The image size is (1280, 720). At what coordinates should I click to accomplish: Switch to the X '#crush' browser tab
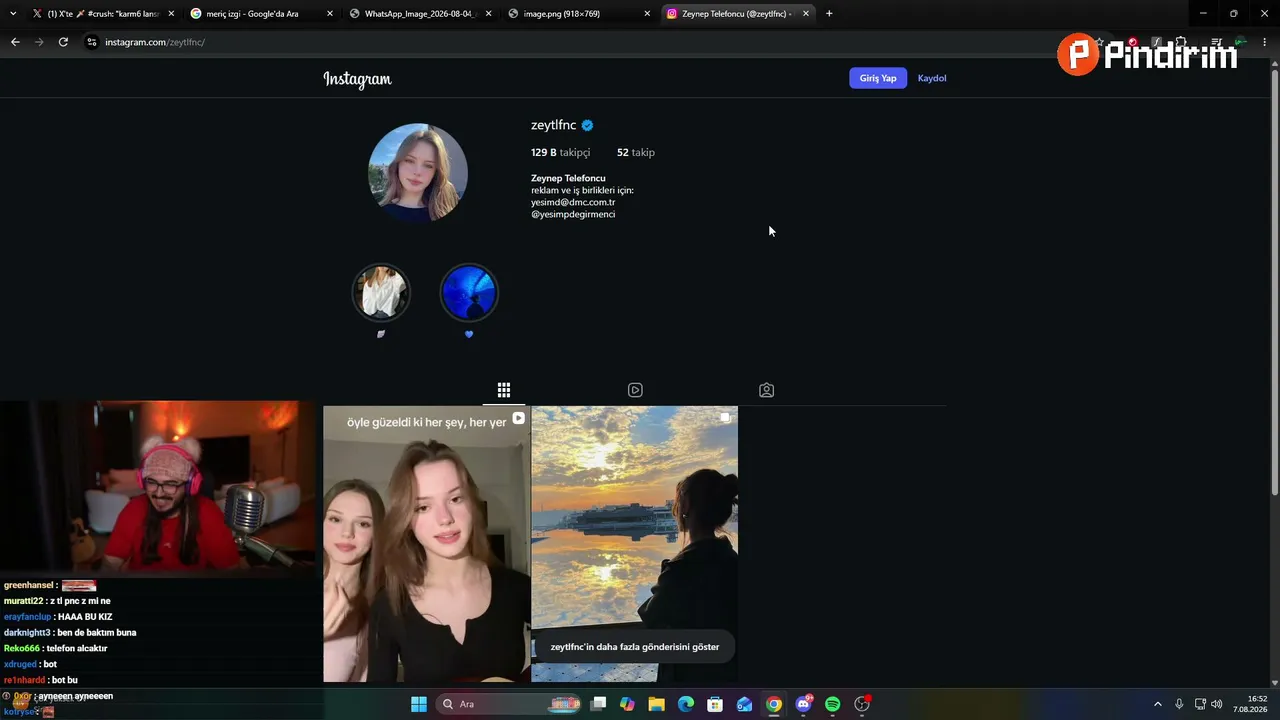pyautogui.click(x=103, y=14)
